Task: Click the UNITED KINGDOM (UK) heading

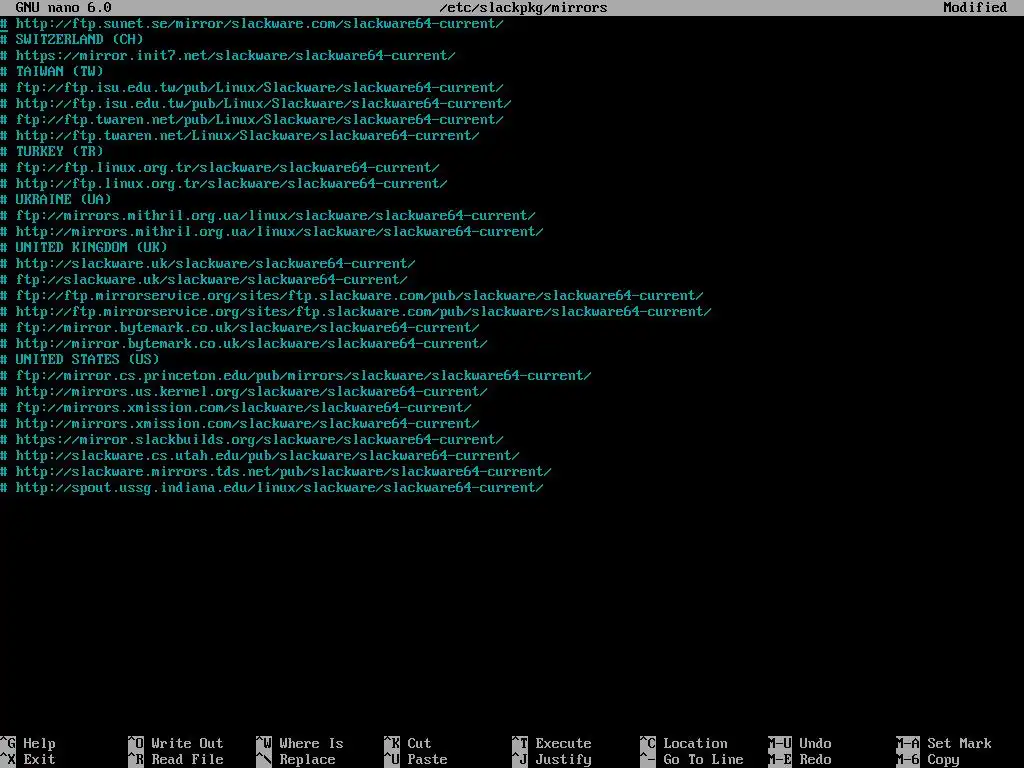Action: (84, 248)
